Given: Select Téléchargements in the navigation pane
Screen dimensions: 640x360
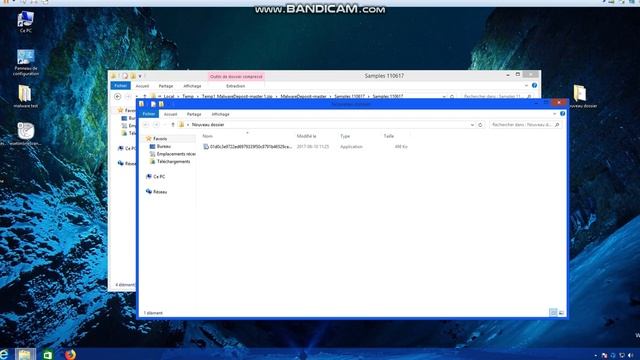Looking at the screenshot, I should (x=170, y=162).
